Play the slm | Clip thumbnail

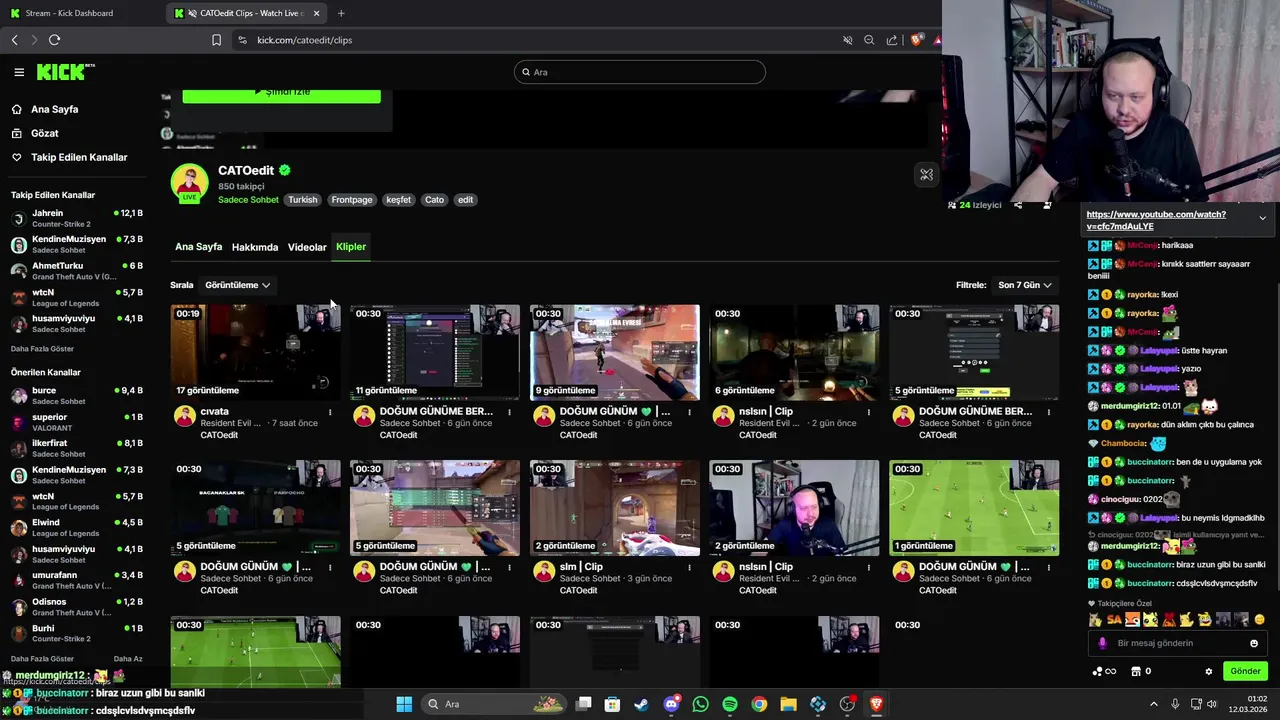614,508
